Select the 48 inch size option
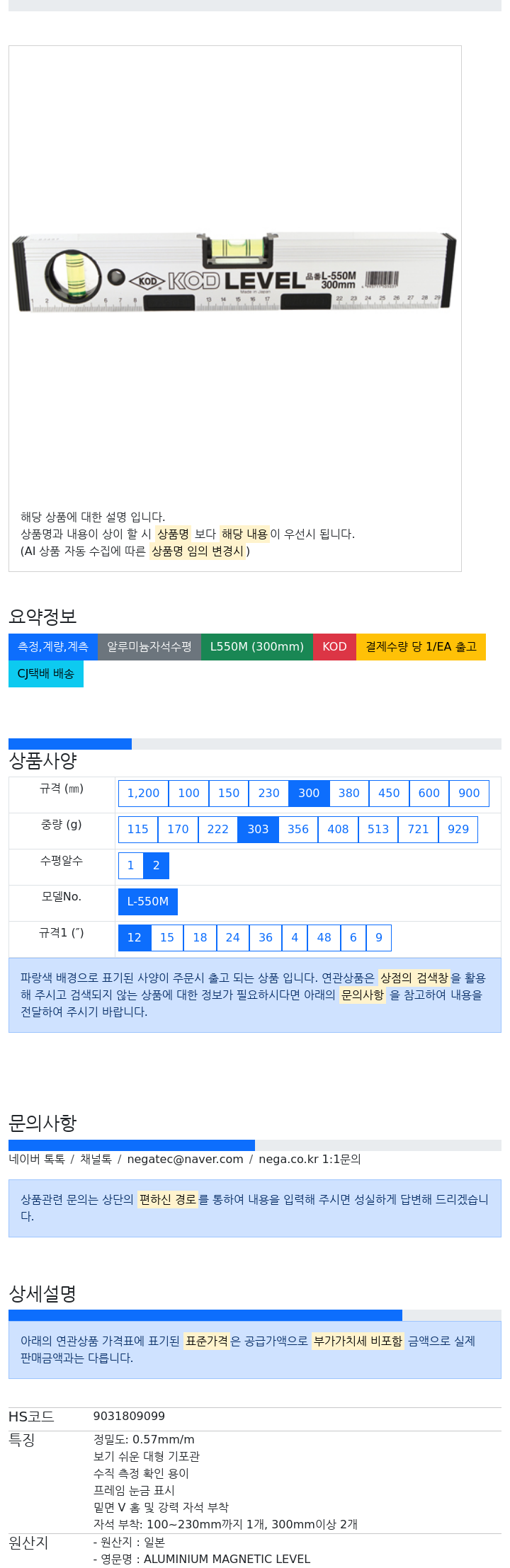The width and height of the screenshot is (510, 1568). (x=324, y=937)
